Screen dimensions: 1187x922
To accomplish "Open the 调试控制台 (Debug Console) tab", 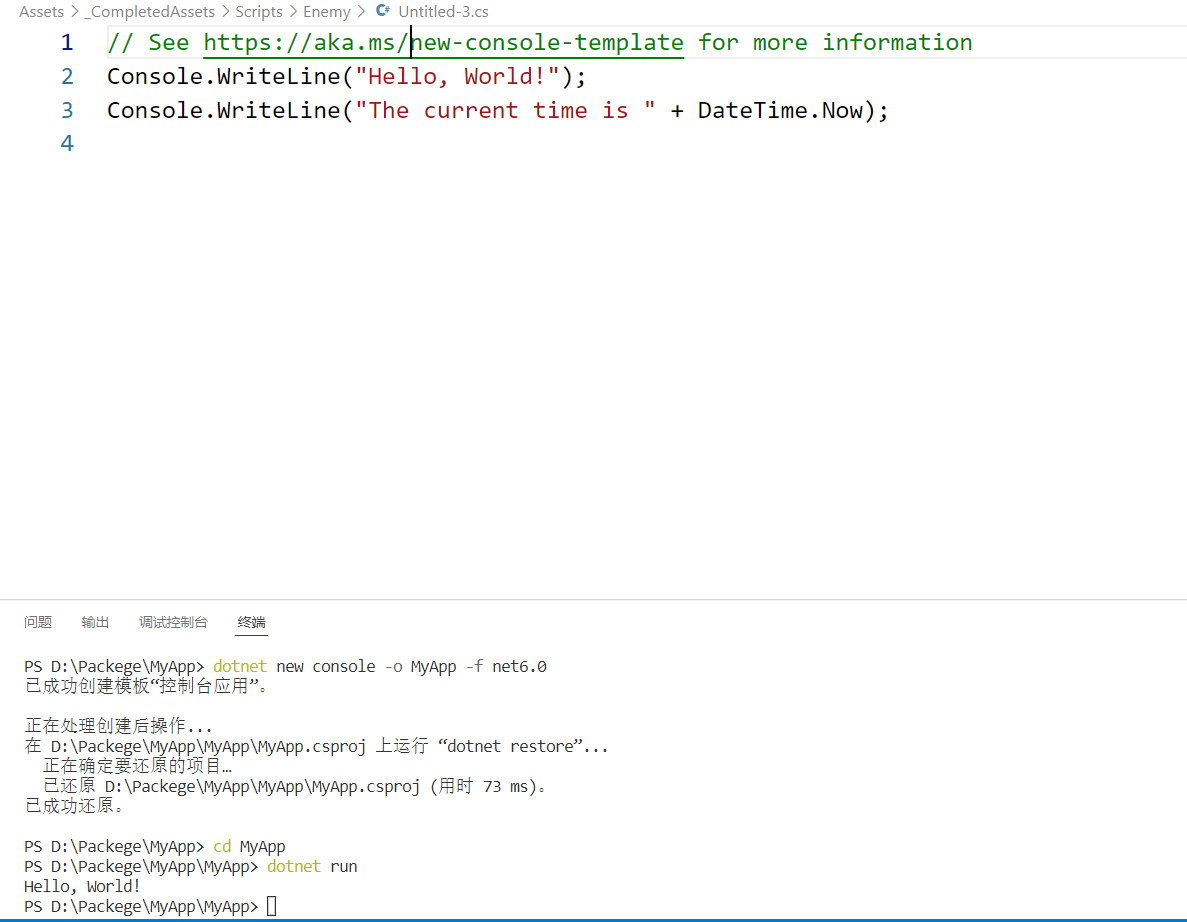I will tap(173, 622).
